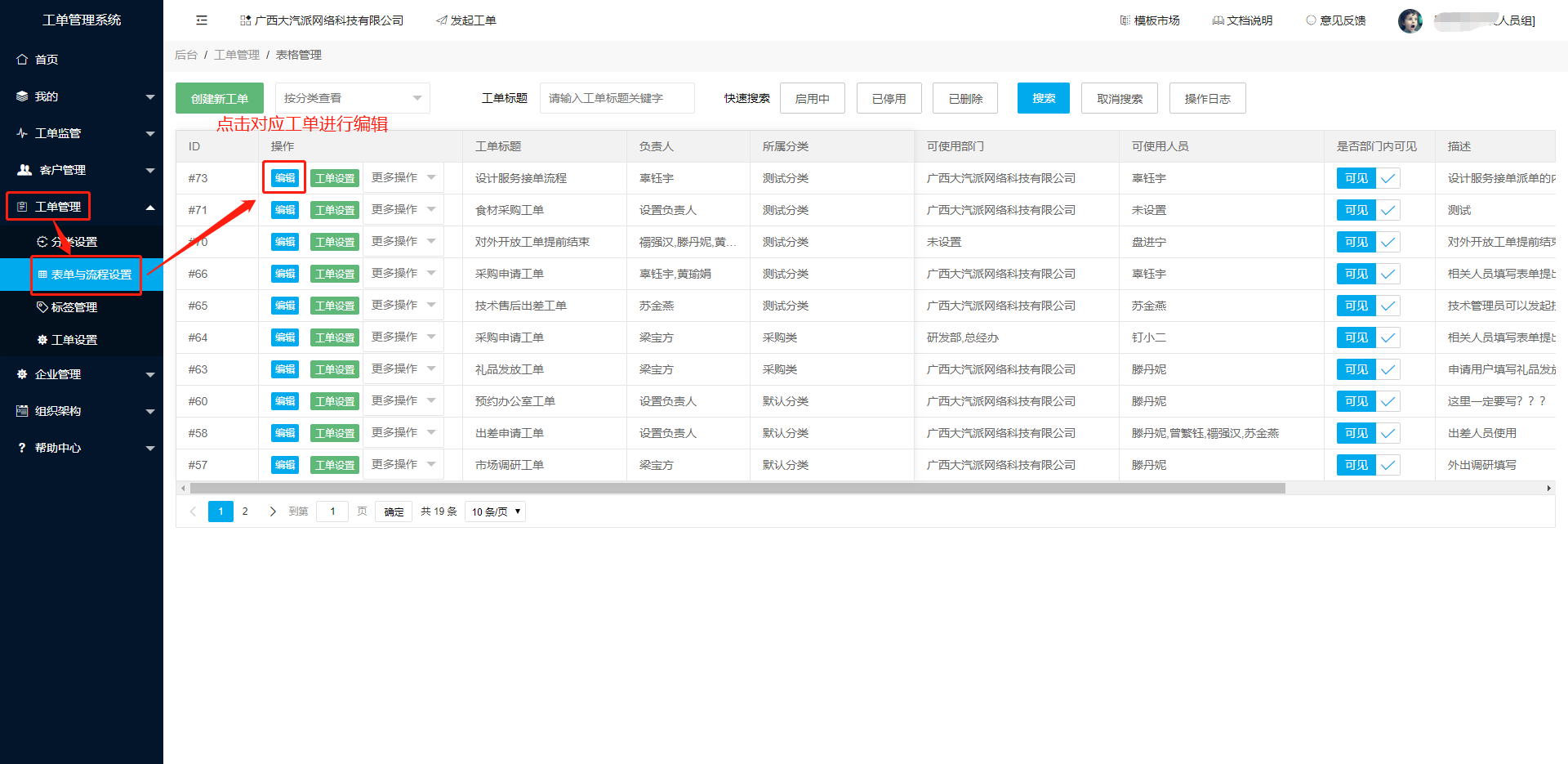This screenshot has height=764, width=1568.
Task: Expand the 工单监管 sidebar arrow
Action: coord(150,133)
